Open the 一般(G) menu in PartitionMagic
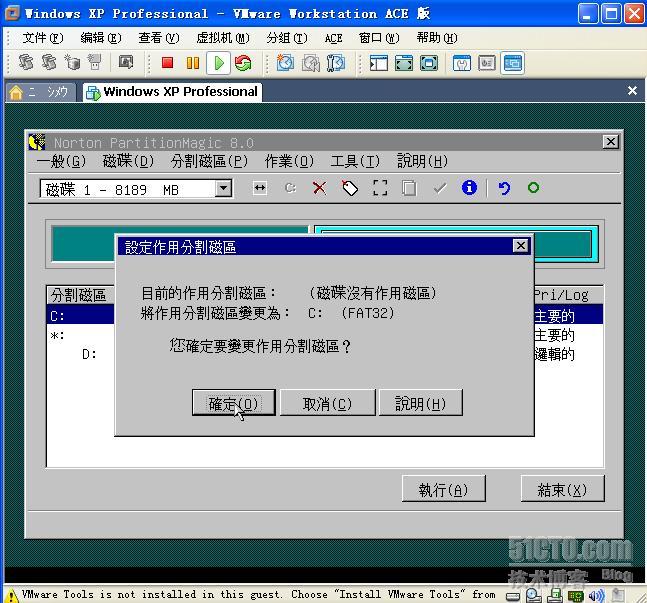 [x=61, y=161]
